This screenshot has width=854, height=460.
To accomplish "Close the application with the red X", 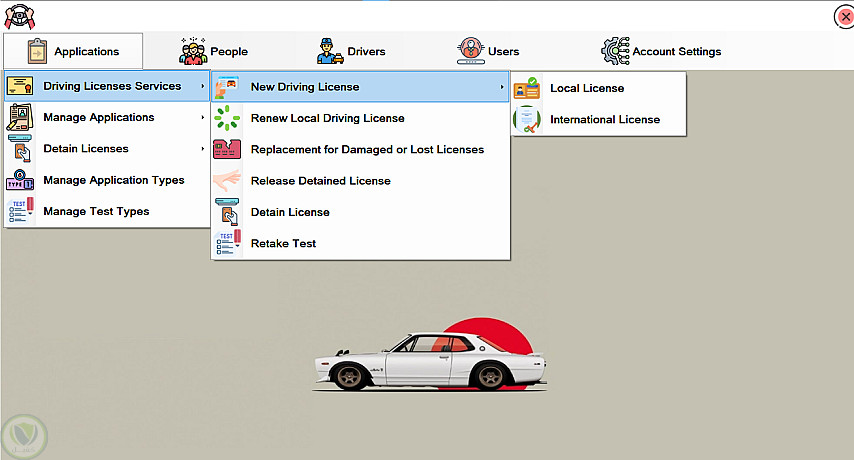I will click(845, 17).
